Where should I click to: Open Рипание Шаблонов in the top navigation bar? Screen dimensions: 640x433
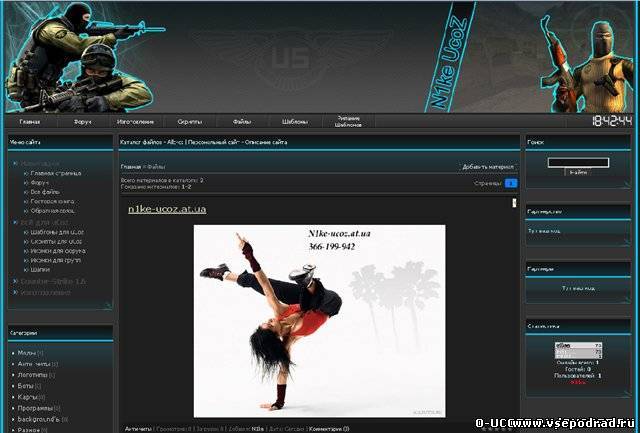[348, 122]
